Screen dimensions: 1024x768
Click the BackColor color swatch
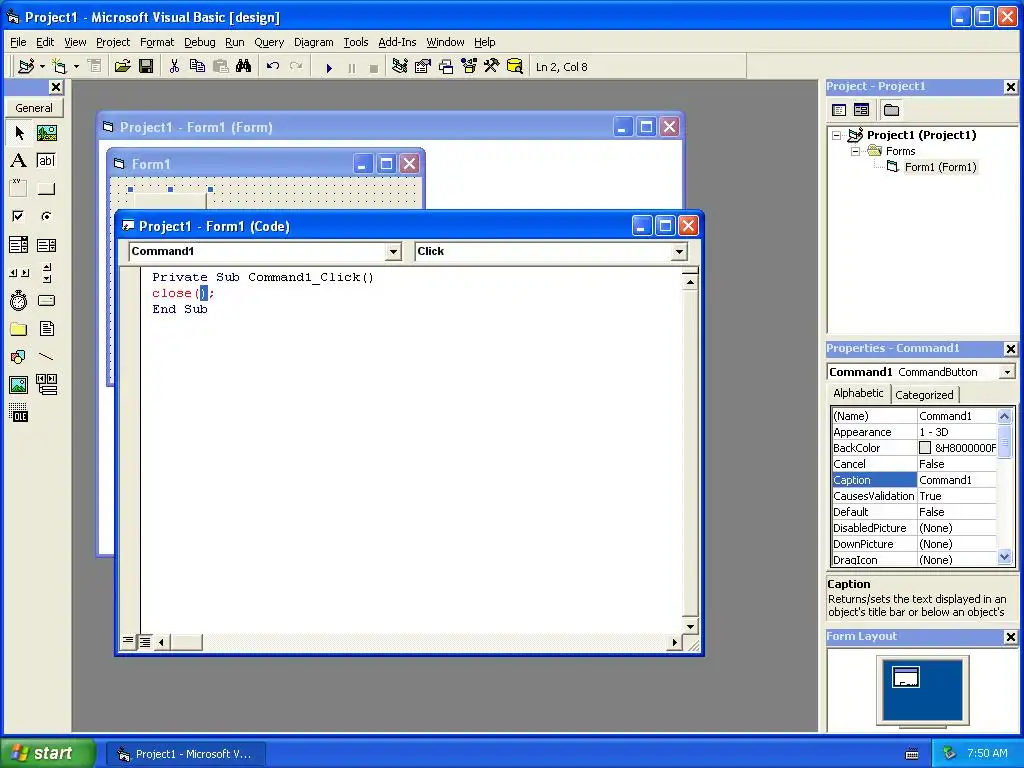click(x=925, y=448)
